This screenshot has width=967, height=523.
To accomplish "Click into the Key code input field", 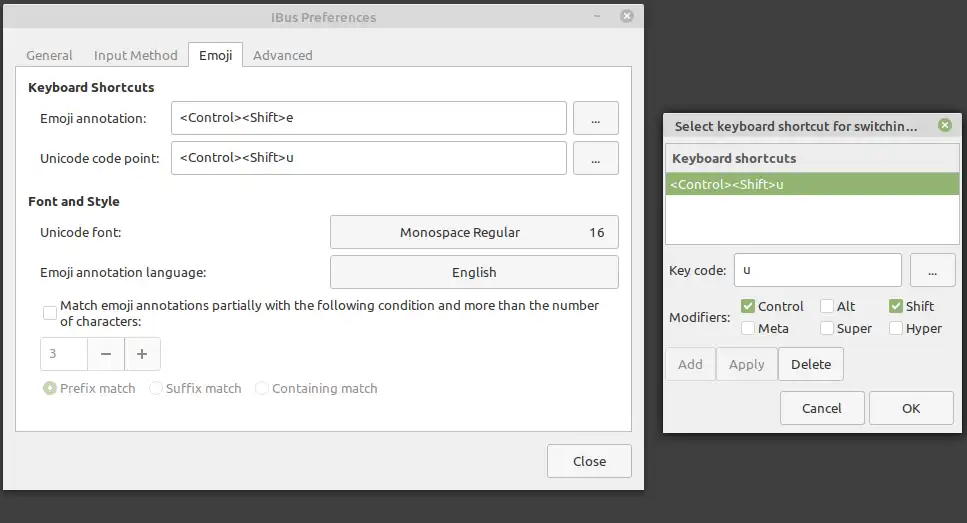I will 818,270.
